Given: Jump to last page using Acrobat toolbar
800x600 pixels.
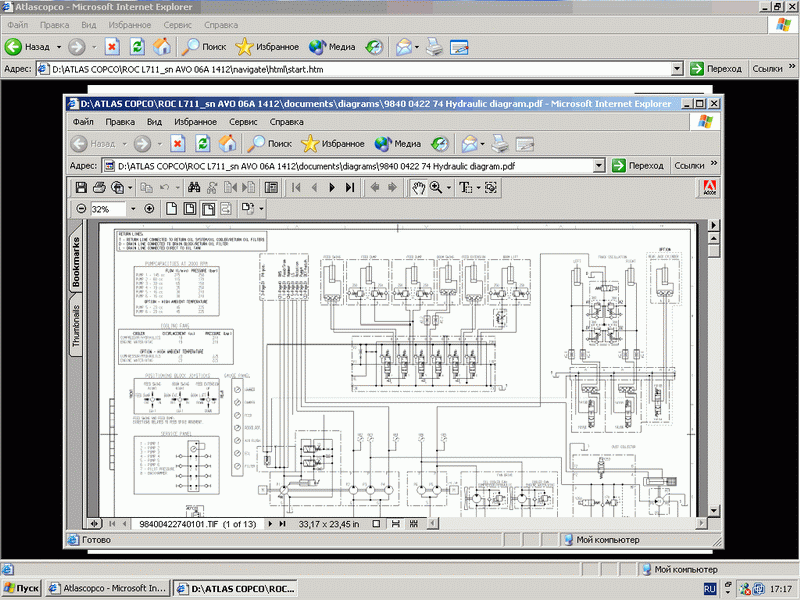Looking at the screenshot, I should [350, 187].
